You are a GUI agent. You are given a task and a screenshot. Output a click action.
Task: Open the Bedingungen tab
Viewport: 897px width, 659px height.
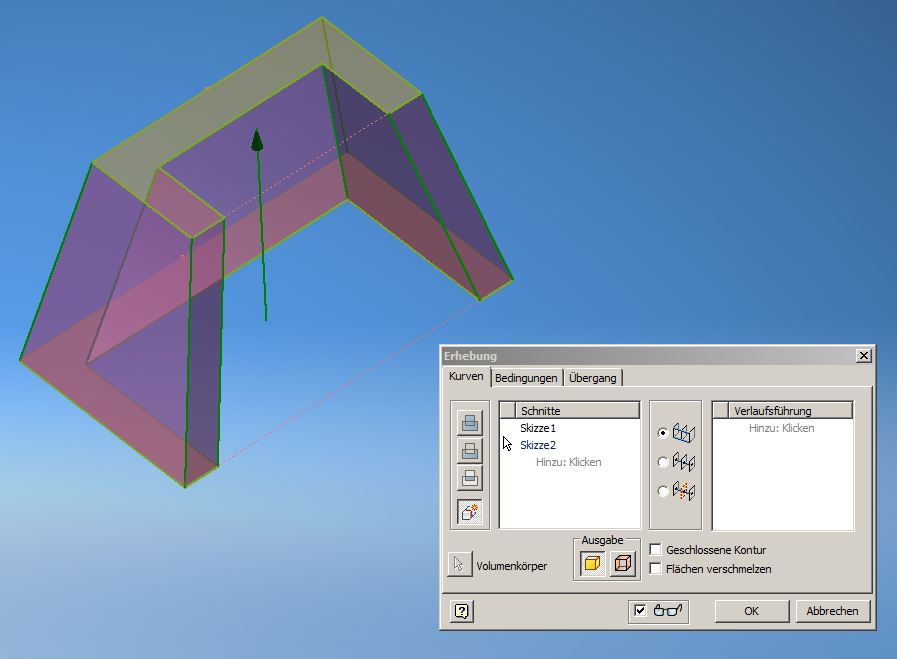526,378
